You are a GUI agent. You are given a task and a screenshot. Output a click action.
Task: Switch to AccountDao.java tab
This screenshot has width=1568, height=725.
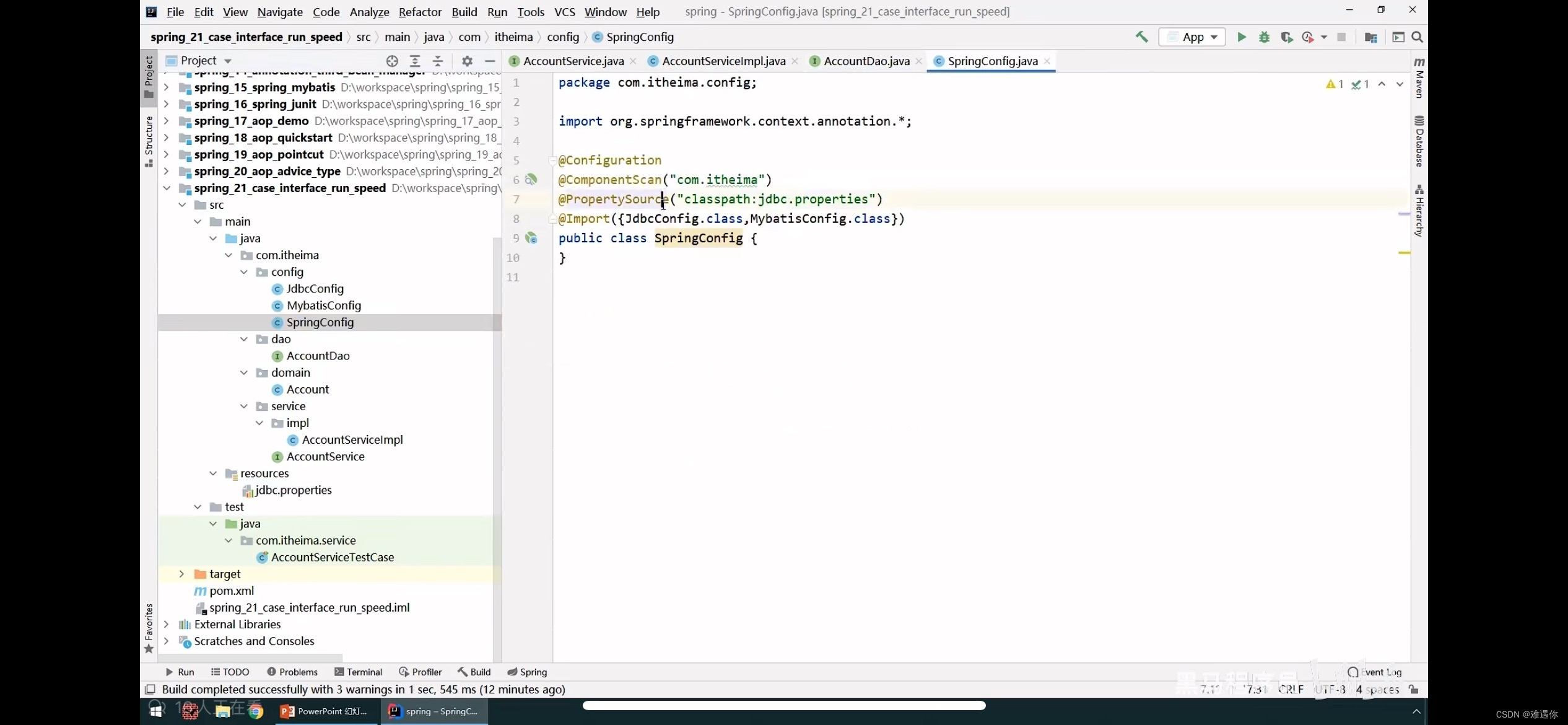tap(866, 61)
